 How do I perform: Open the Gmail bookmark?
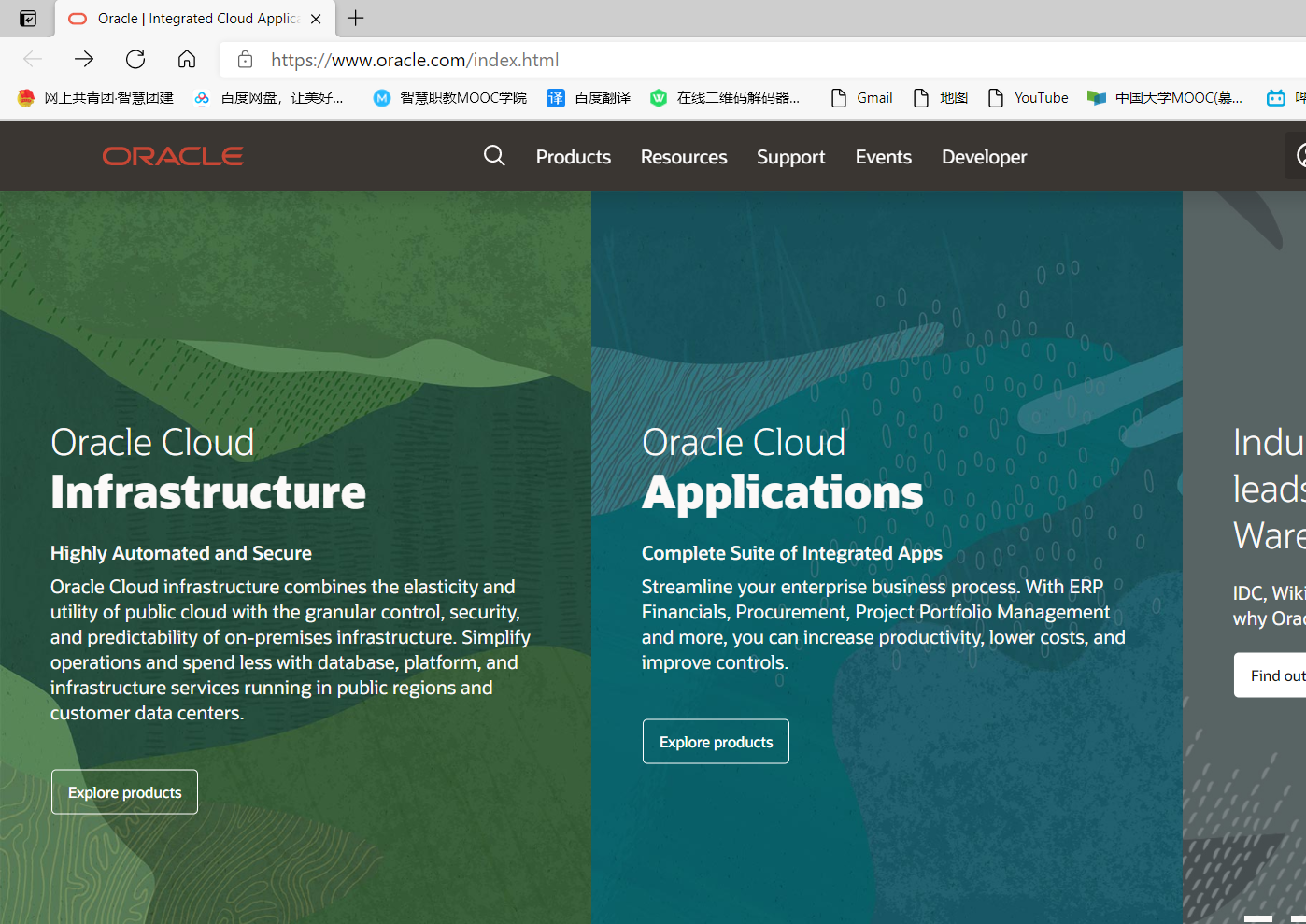[x=861, y=98]
